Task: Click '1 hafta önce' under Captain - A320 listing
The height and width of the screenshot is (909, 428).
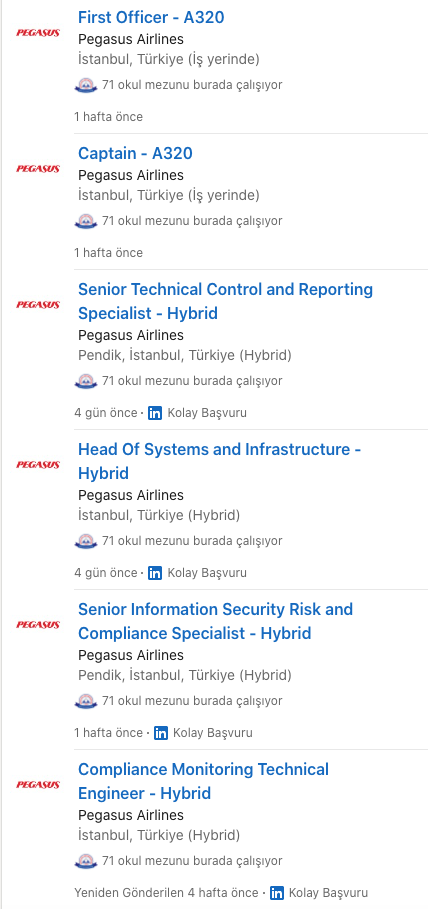Action: tap(108, 253)
